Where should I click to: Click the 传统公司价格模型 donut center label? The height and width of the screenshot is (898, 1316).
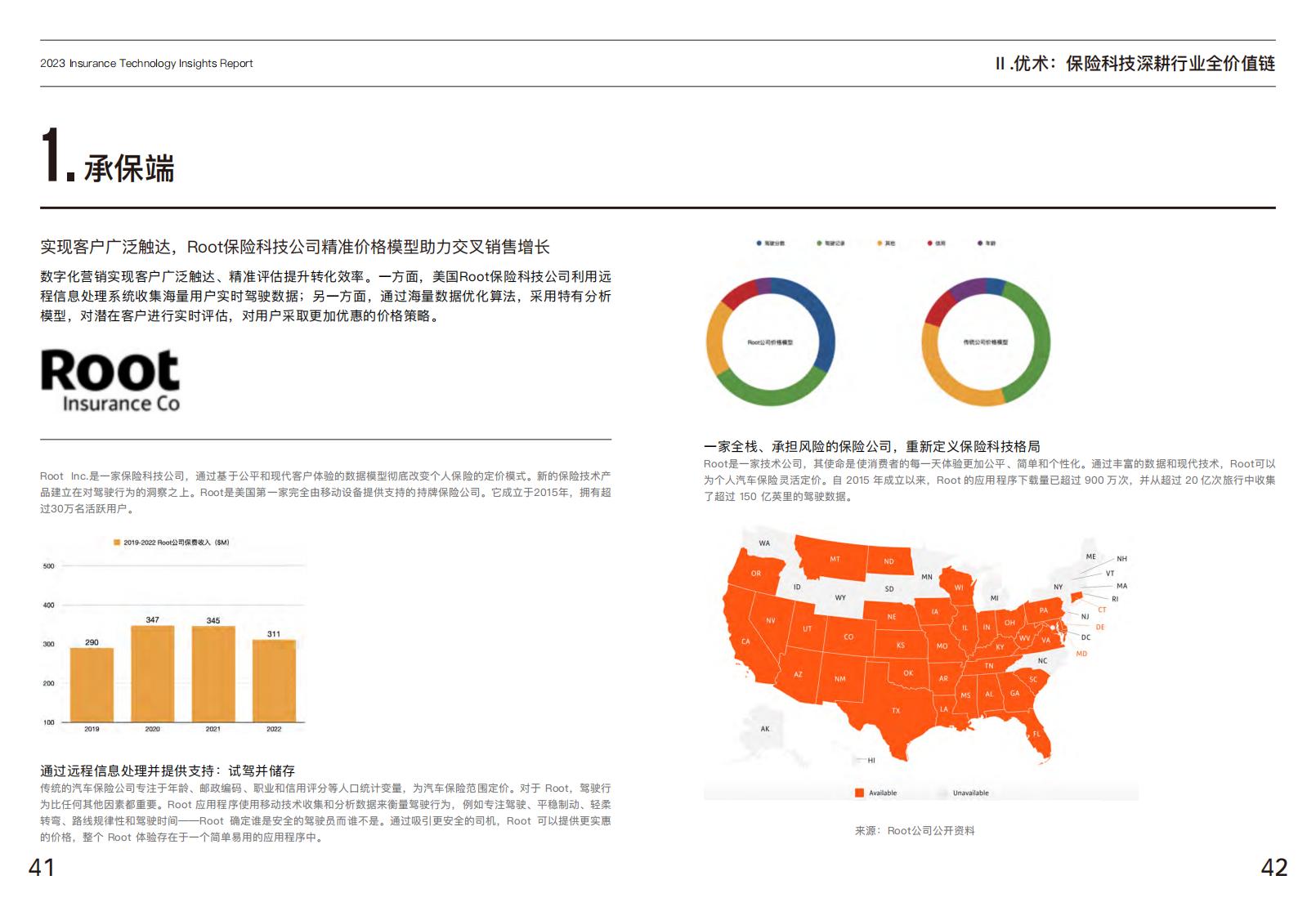click(x=986, y=342)
